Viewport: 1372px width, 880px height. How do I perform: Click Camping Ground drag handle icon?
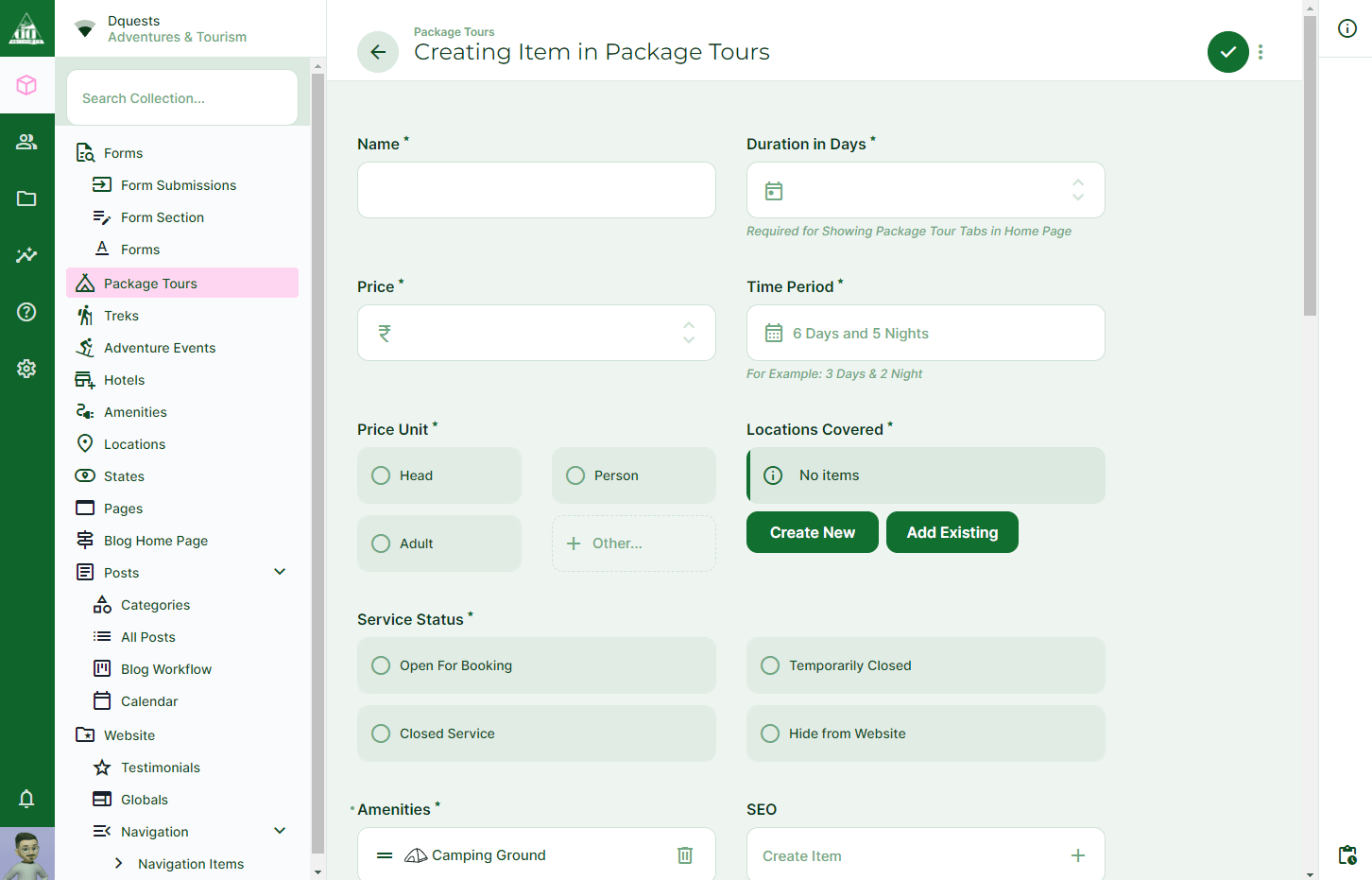tap(385, 855)
